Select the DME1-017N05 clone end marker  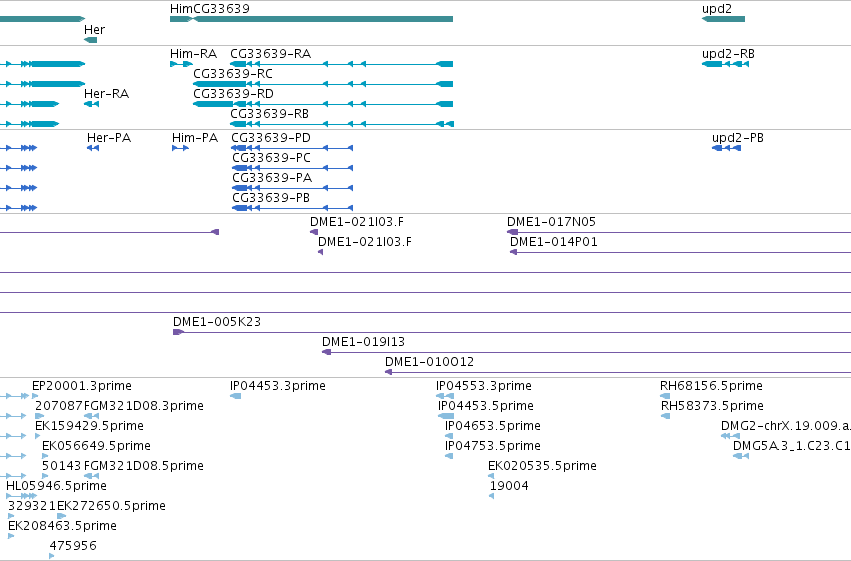[512, 232]
